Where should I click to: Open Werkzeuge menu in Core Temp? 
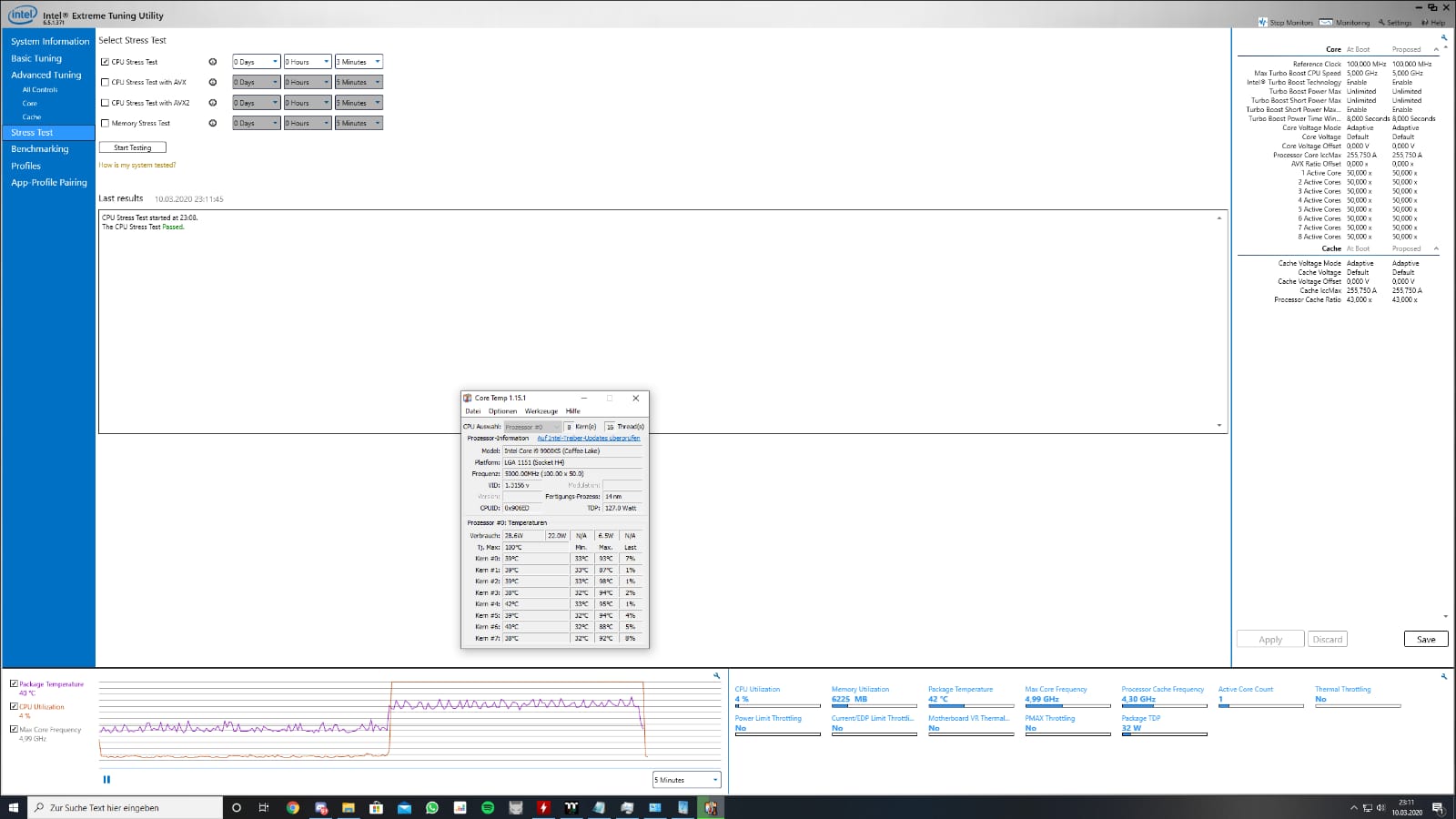pyautogui.click(x=541, y=411)
